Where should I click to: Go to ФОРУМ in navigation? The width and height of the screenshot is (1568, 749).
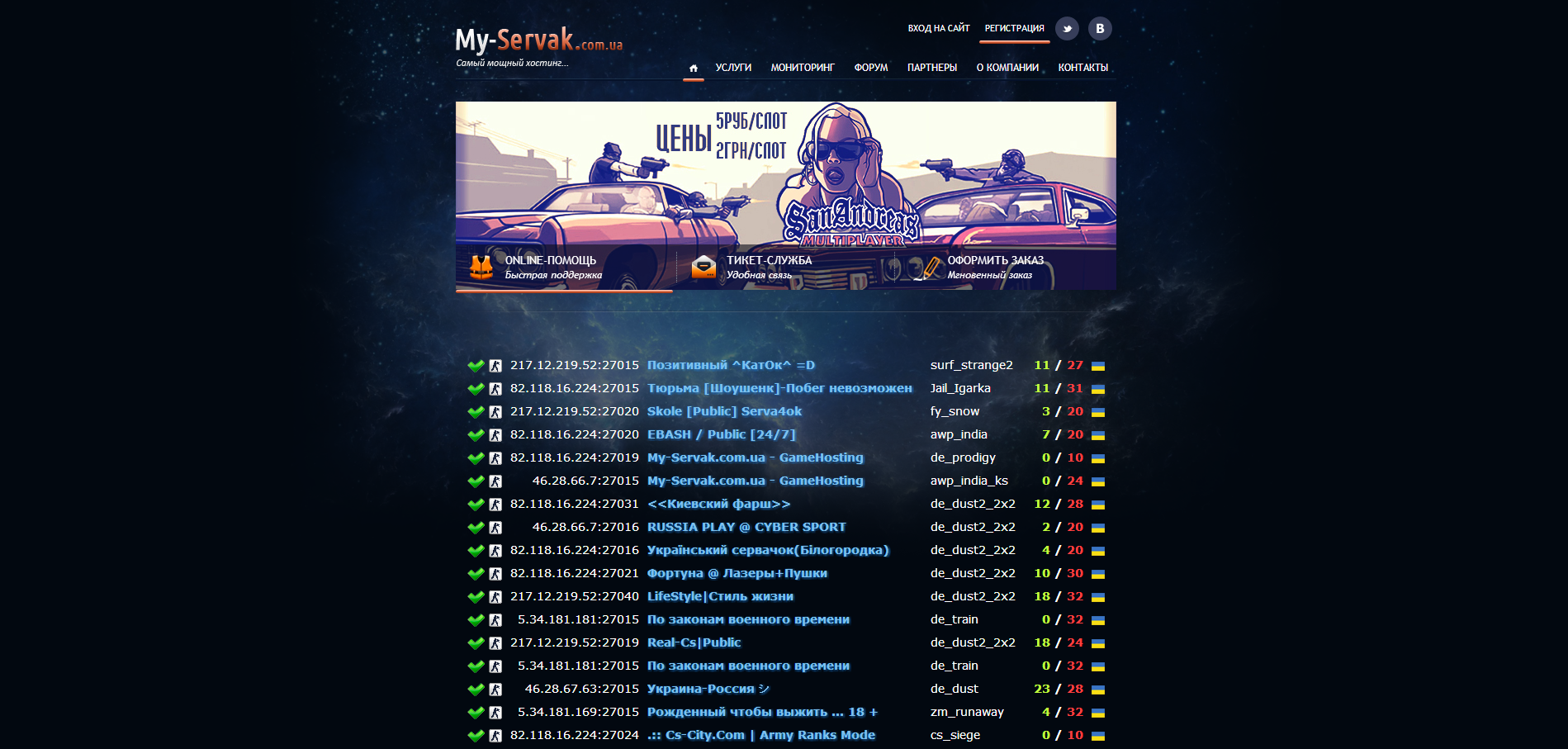pyautogui.click(x=871, y=68)
